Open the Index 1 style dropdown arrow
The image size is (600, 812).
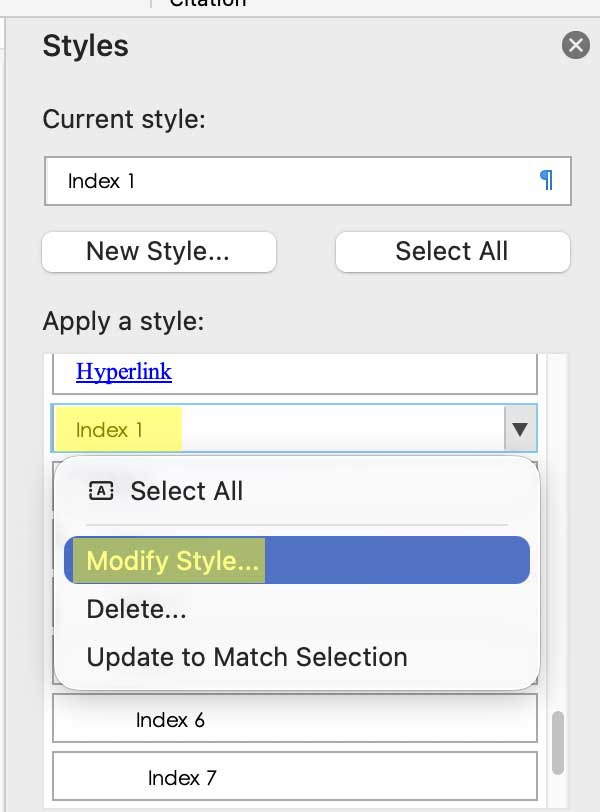coord(519,430)
